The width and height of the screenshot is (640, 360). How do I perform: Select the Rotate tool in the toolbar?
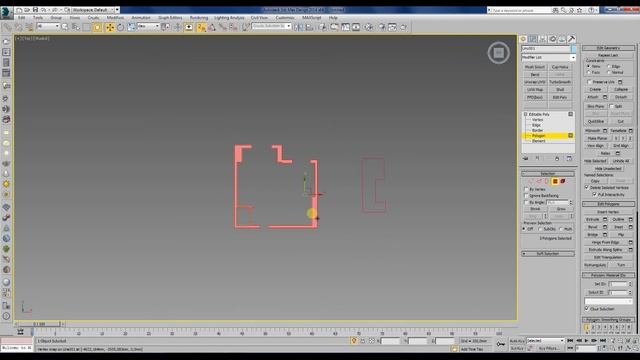pos(120,27)
